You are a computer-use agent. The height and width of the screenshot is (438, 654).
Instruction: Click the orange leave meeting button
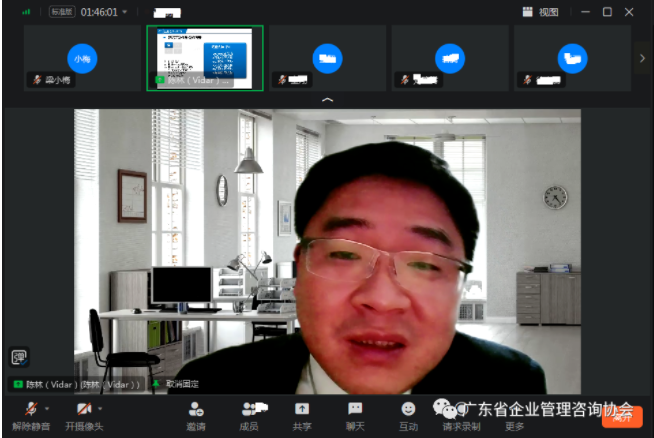click(x=622, y=417)
